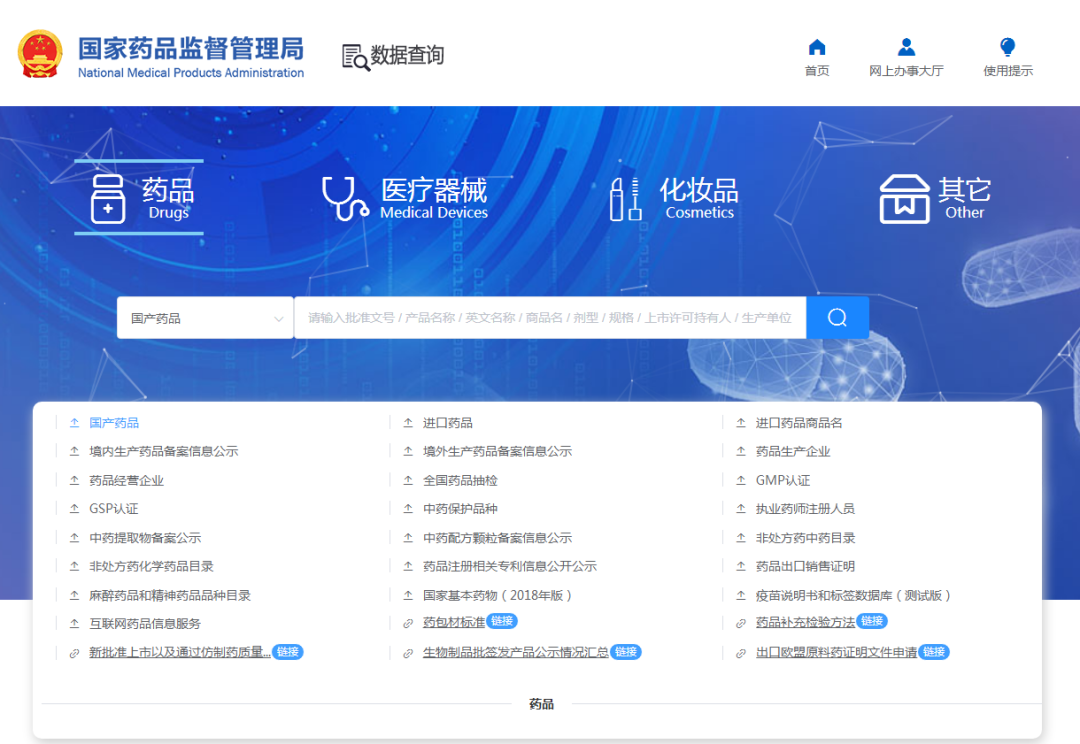Open 中药保护品种 link

click(460, 508)
